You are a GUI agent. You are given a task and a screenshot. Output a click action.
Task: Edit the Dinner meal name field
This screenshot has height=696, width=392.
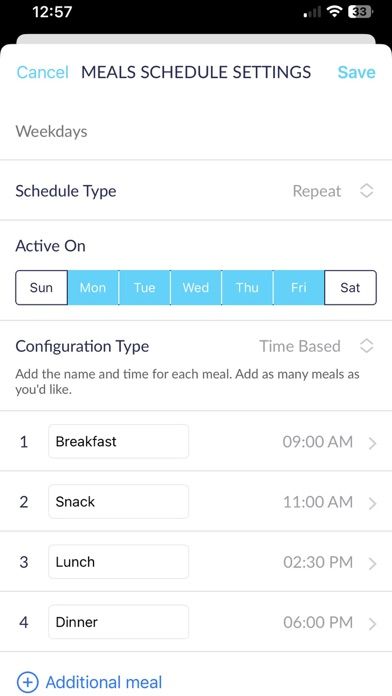(x=118, y=622)
